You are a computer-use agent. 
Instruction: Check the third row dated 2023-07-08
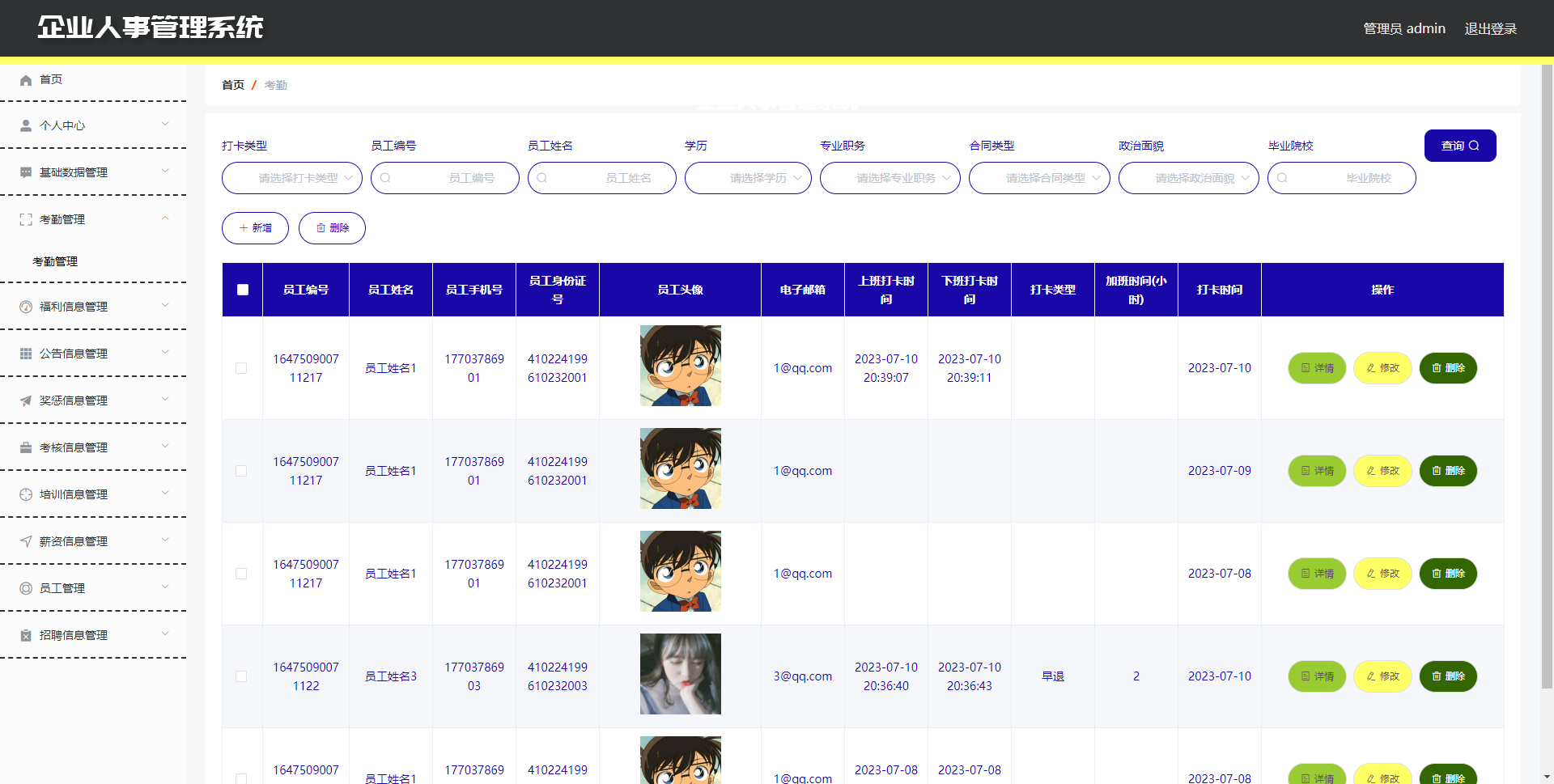coord(241,574)
